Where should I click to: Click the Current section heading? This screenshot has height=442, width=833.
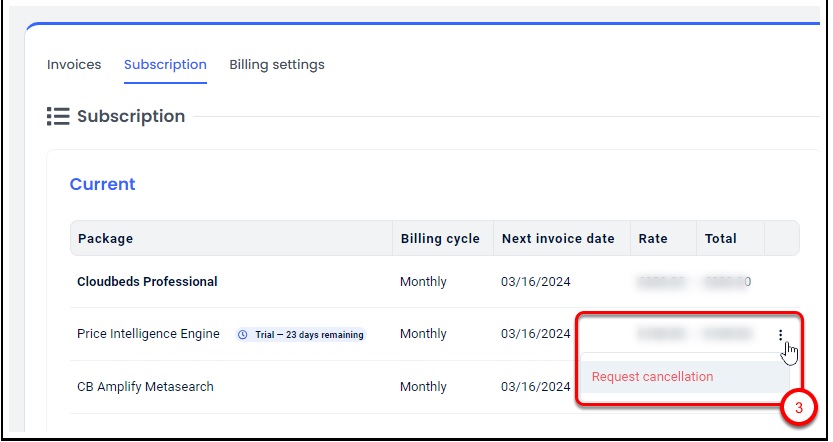point(102,184)
